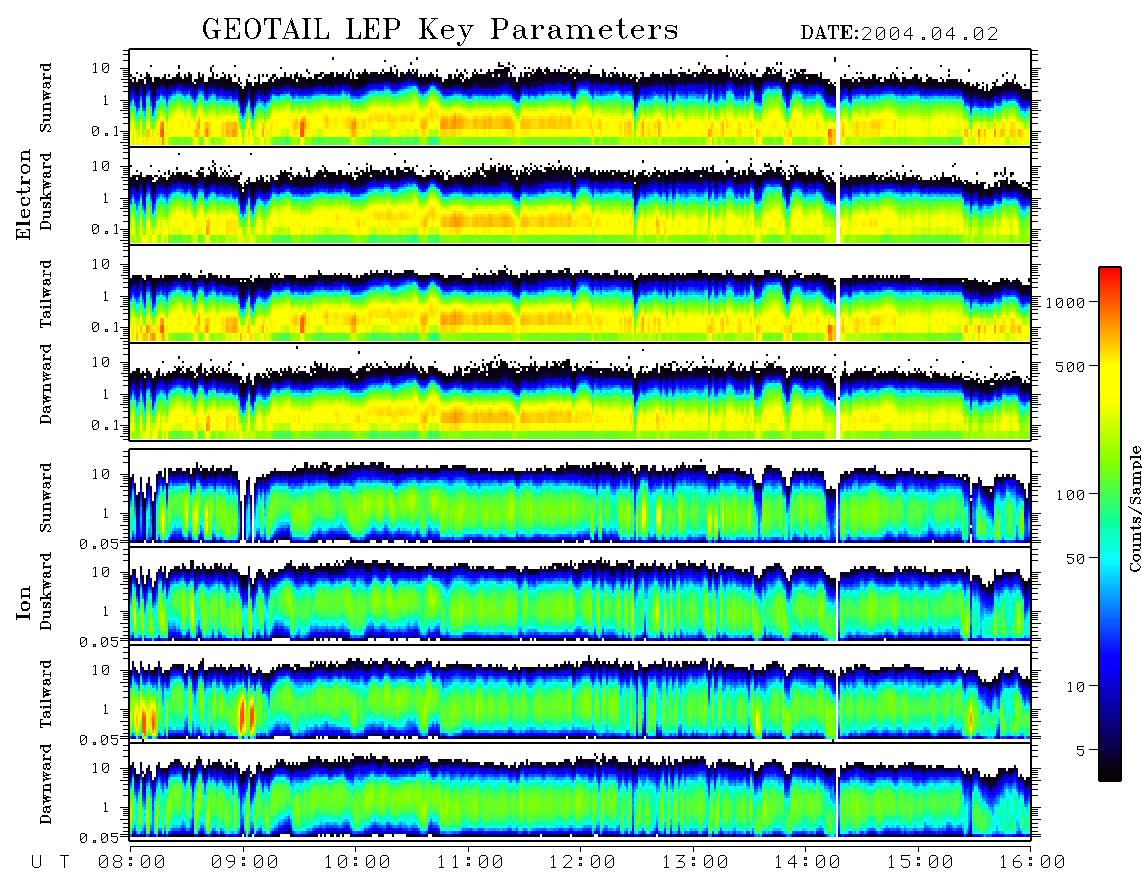Viewport: 1142px width, 880px height.
Task: Click the "U T" time axis label
Action: point(50,862)
